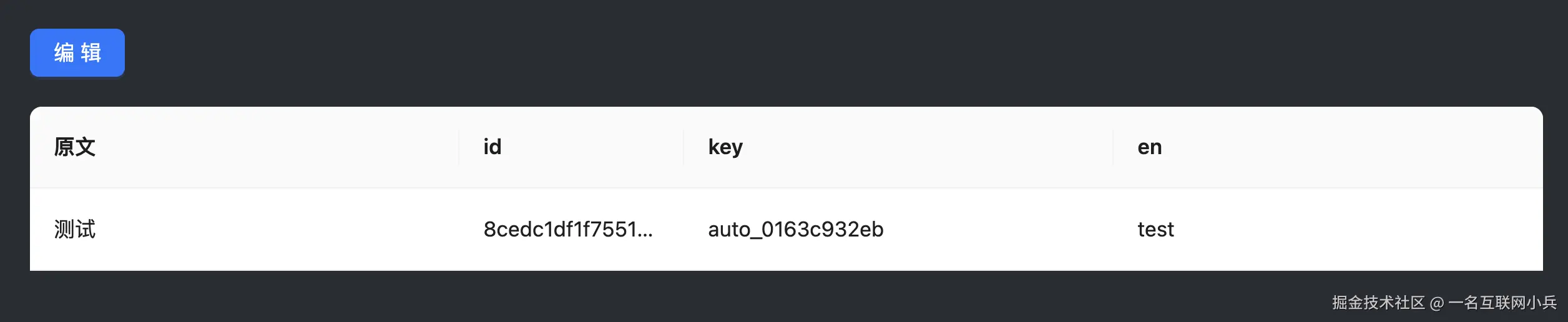Select the "test" translation in en column

tap(1155, 230)
